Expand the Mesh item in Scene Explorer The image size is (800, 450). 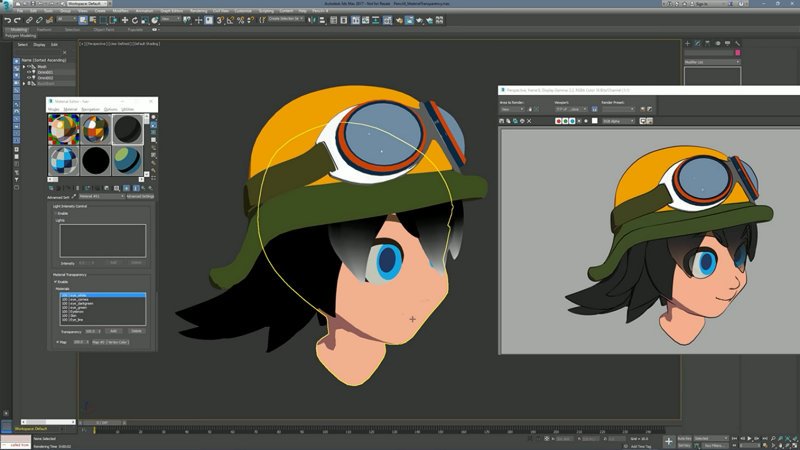[23, 66]
